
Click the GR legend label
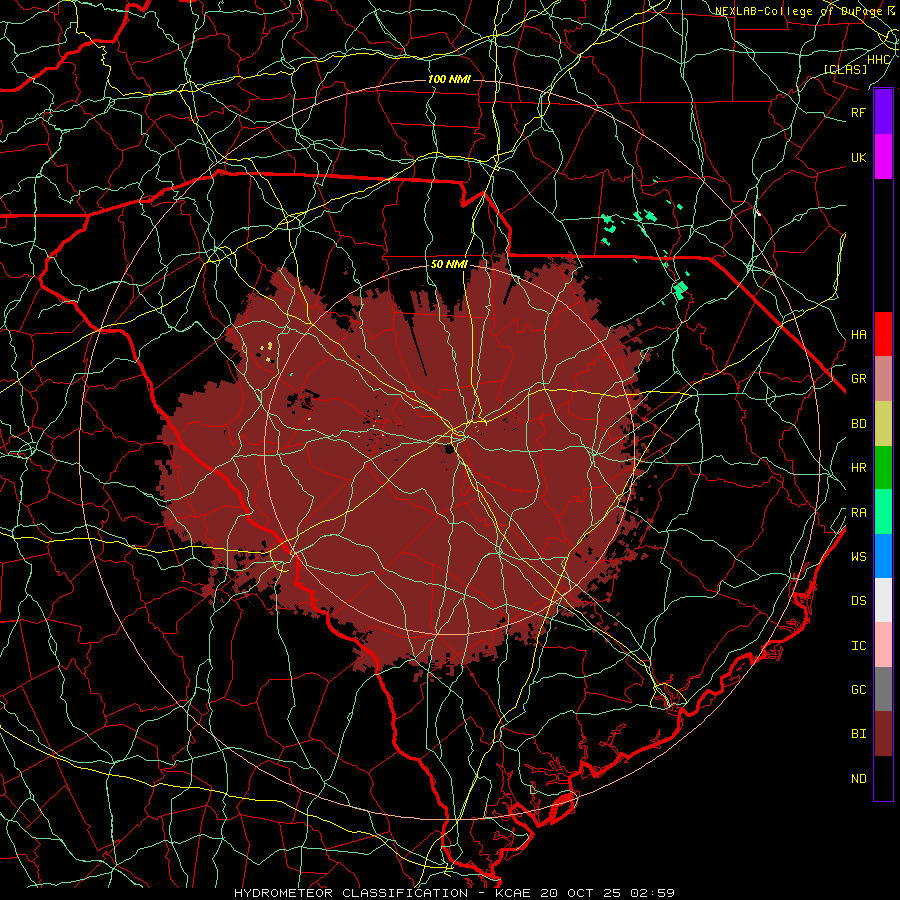coord(858,379)
